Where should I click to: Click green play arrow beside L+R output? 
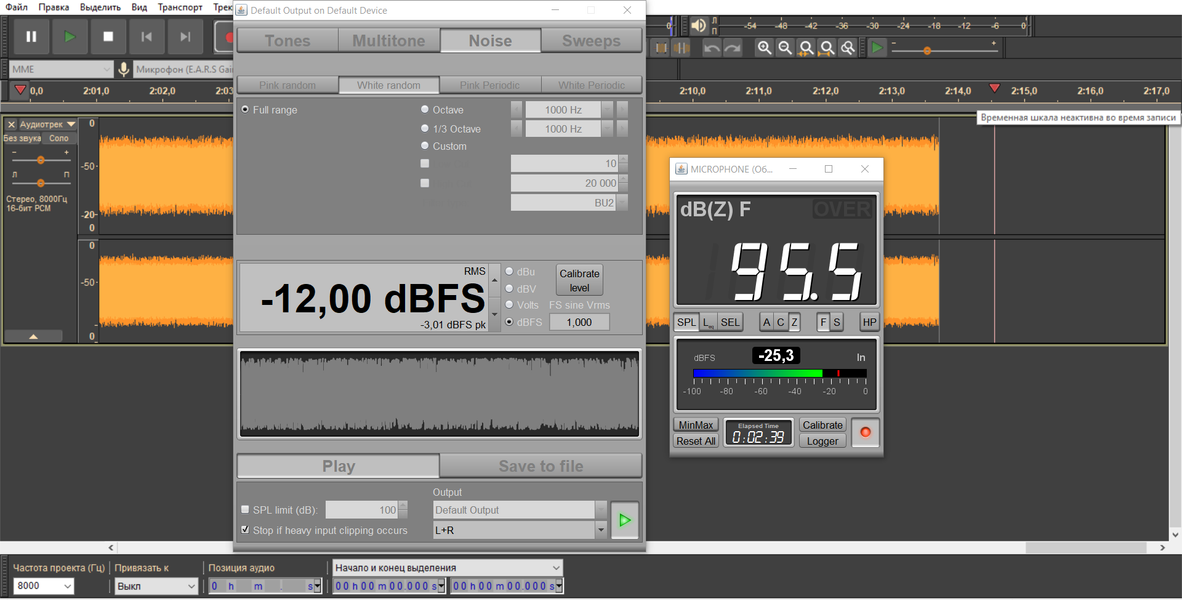tap(624, 520)
